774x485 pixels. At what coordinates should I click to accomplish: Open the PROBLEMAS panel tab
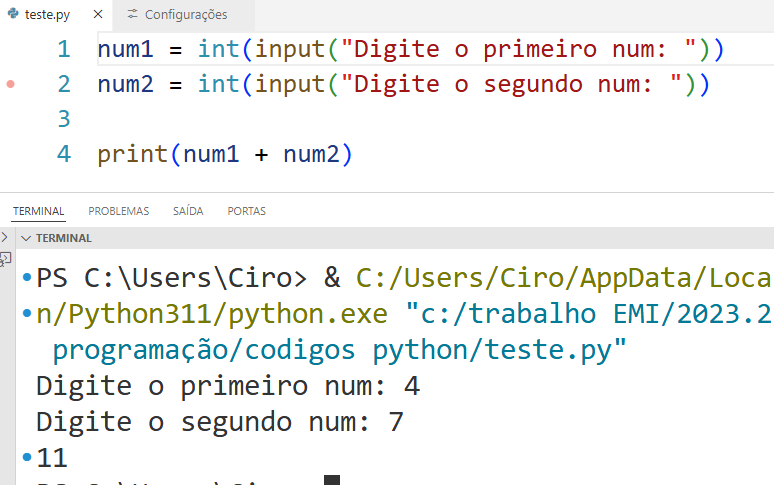pos(118,211)
